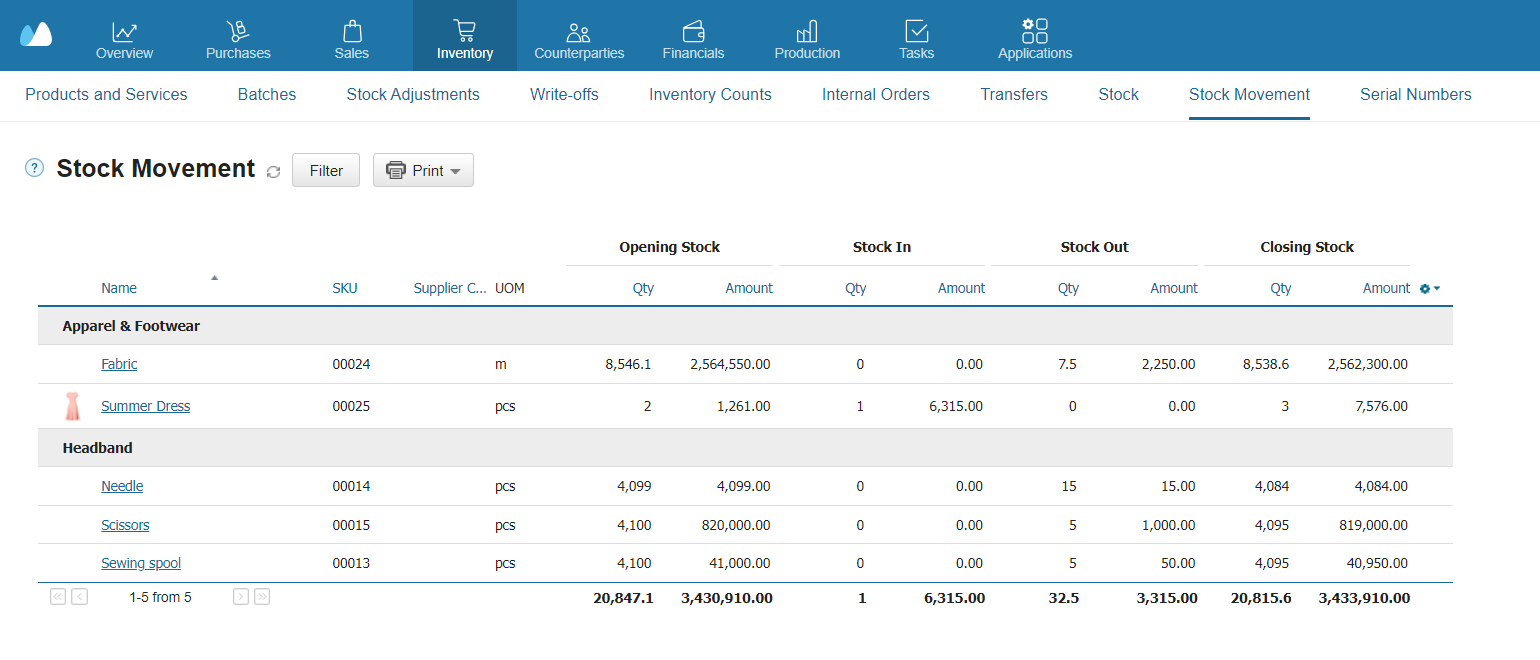Open the Inventory Counts tab
1540x660 pixels.
pyautogui.click(x=710, y=94)
